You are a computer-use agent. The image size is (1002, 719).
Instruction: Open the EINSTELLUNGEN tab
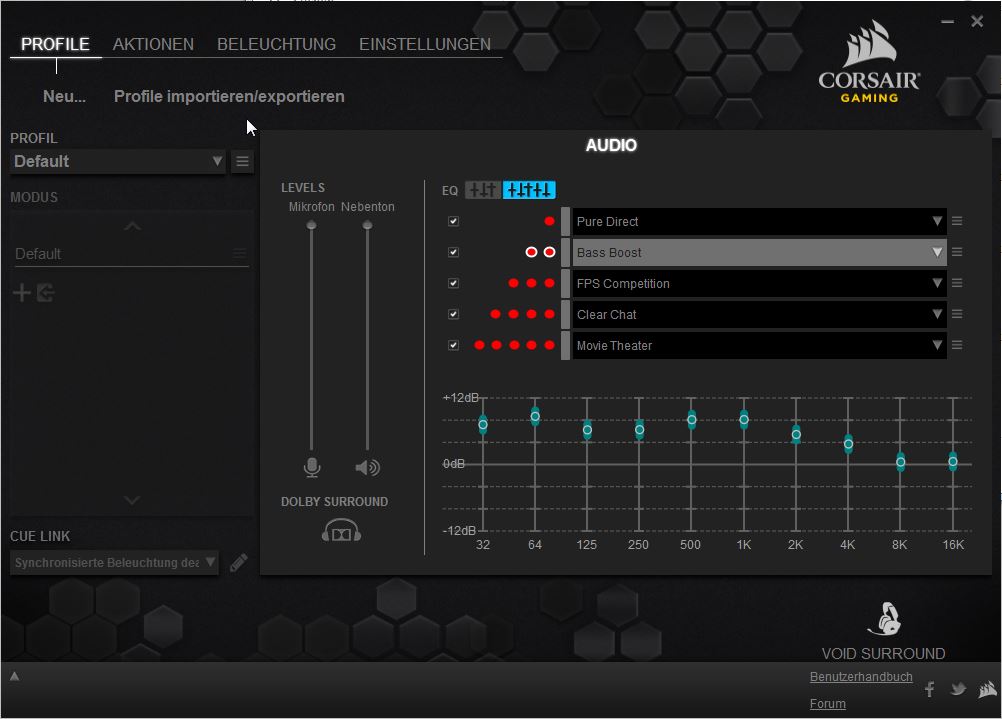click(x=425, y=44)
